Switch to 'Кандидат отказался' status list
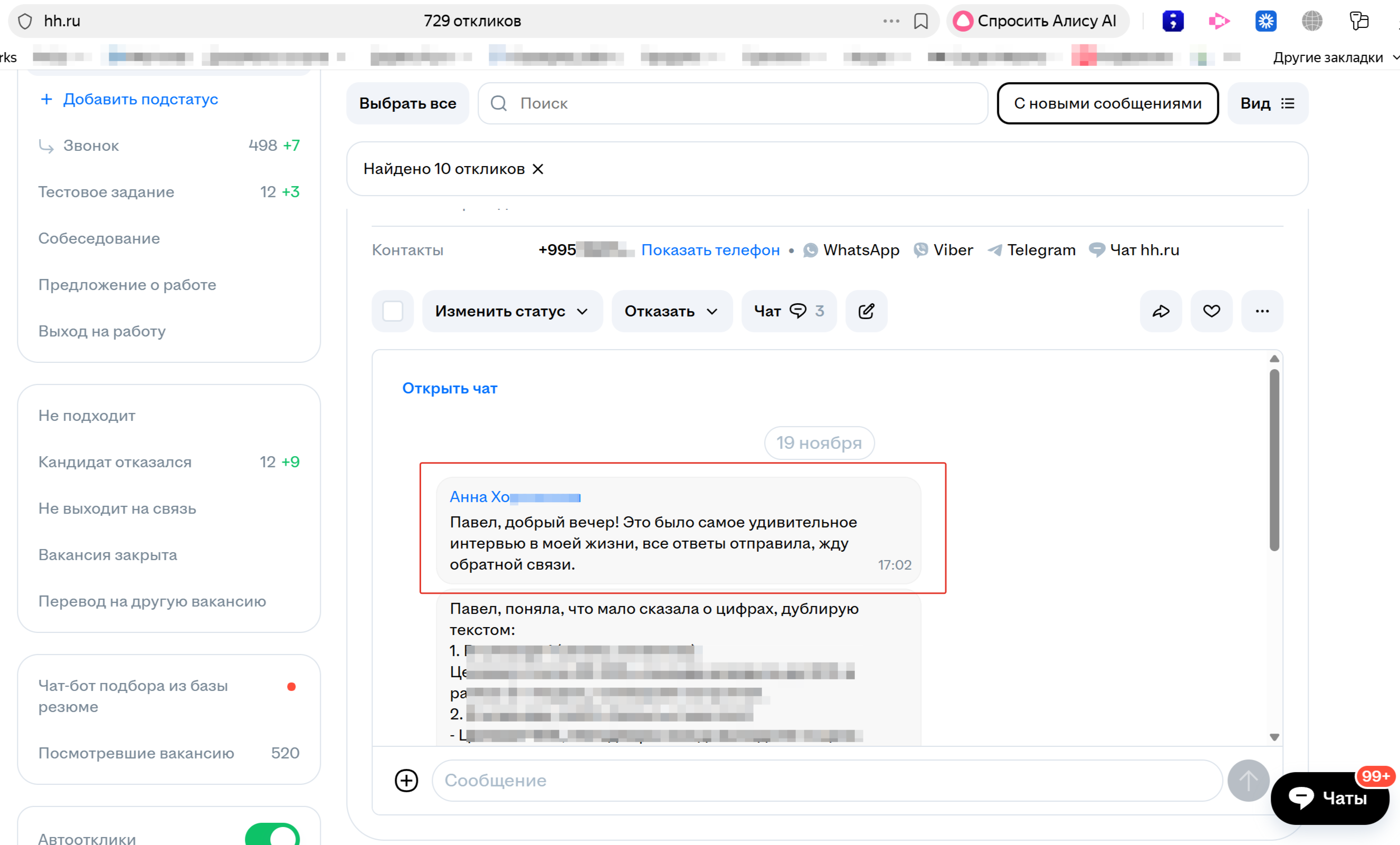The width and height of the screenshot is (1400, 845). [x=115, y=462]
